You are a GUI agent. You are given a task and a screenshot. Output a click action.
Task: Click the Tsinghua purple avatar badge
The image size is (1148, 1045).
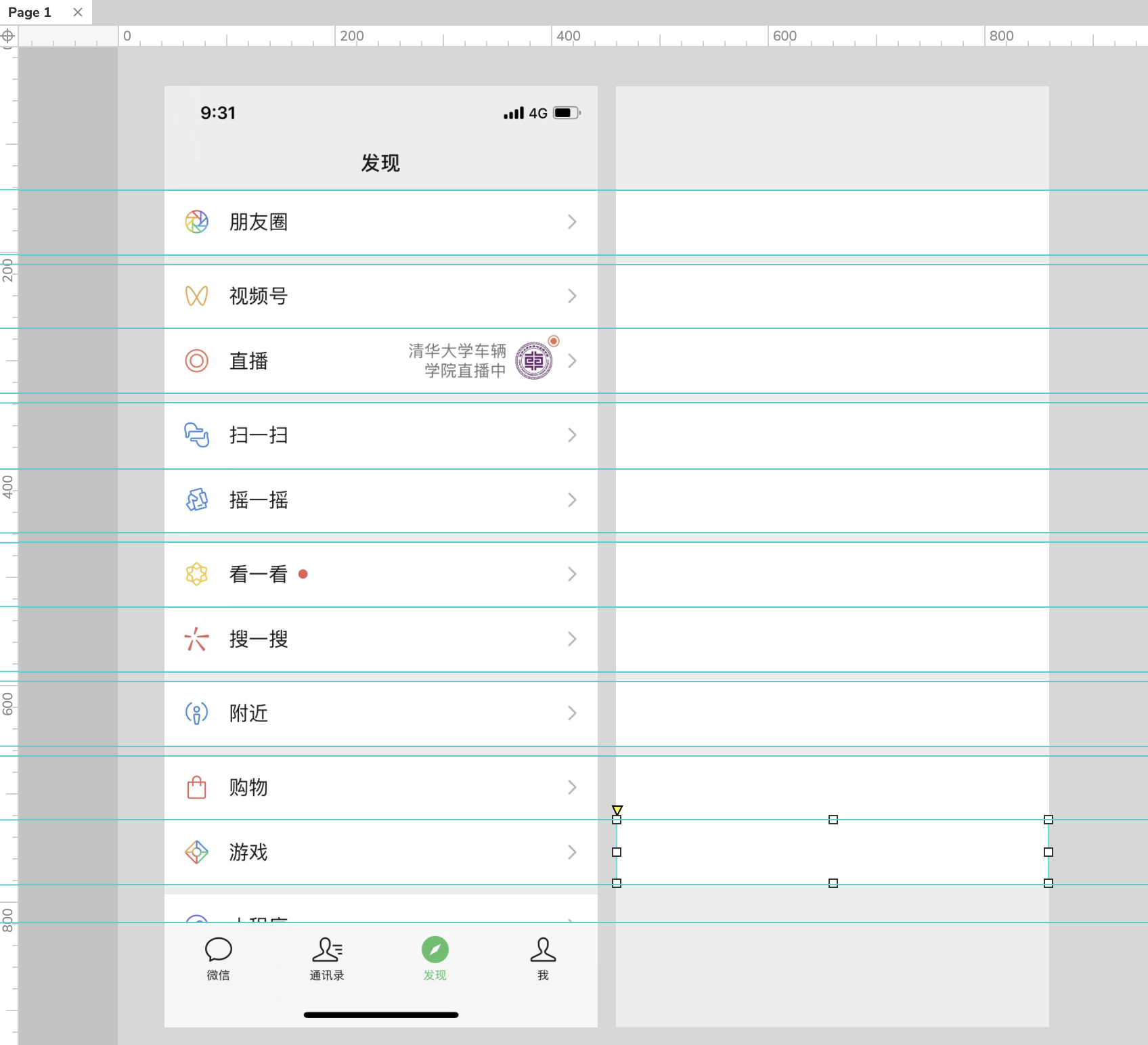click(x=534, y=361)
